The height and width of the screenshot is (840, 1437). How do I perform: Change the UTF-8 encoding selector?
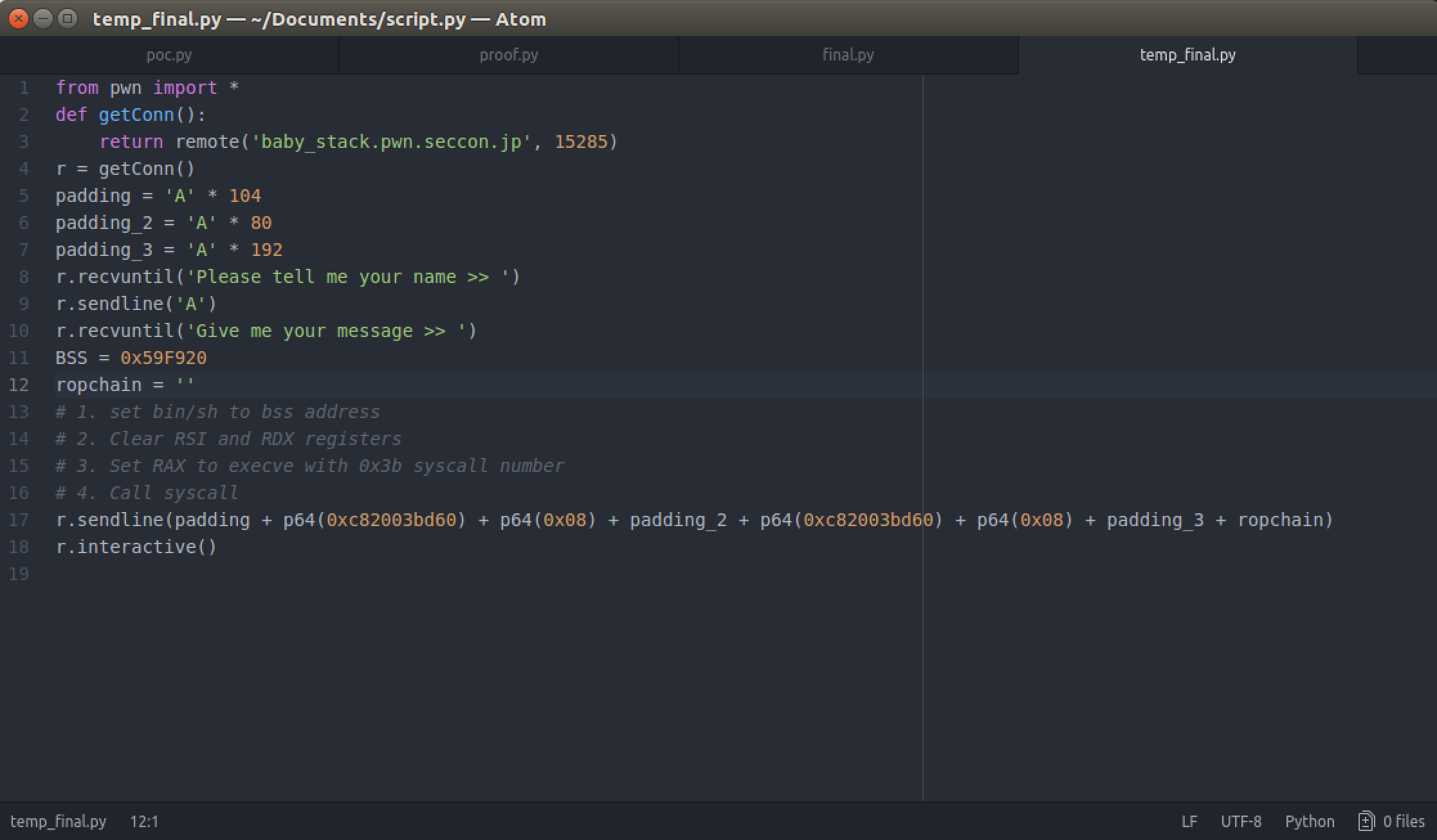pyautogui.click(x=1240, y=821)
